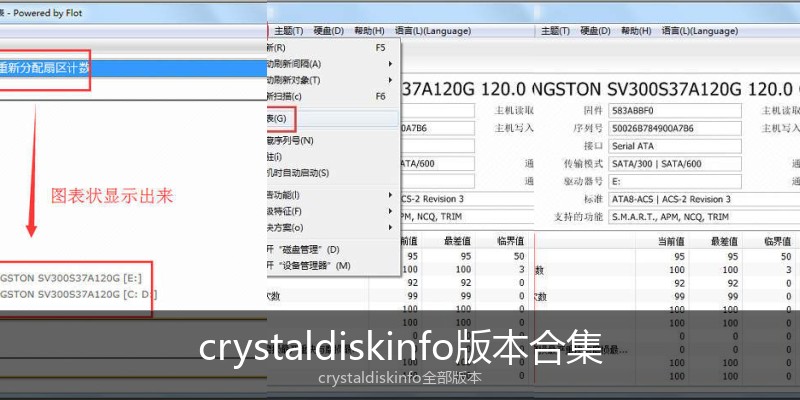Open 语言(L)(Language) menu in window with open dropdown

point(433,31)
